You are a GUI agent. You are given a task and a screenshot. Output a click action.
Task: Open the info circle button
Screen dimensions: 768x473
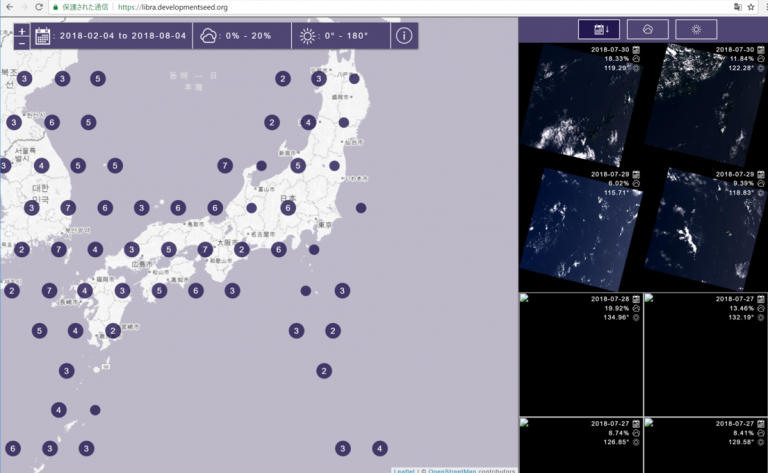tap(404, 35)
